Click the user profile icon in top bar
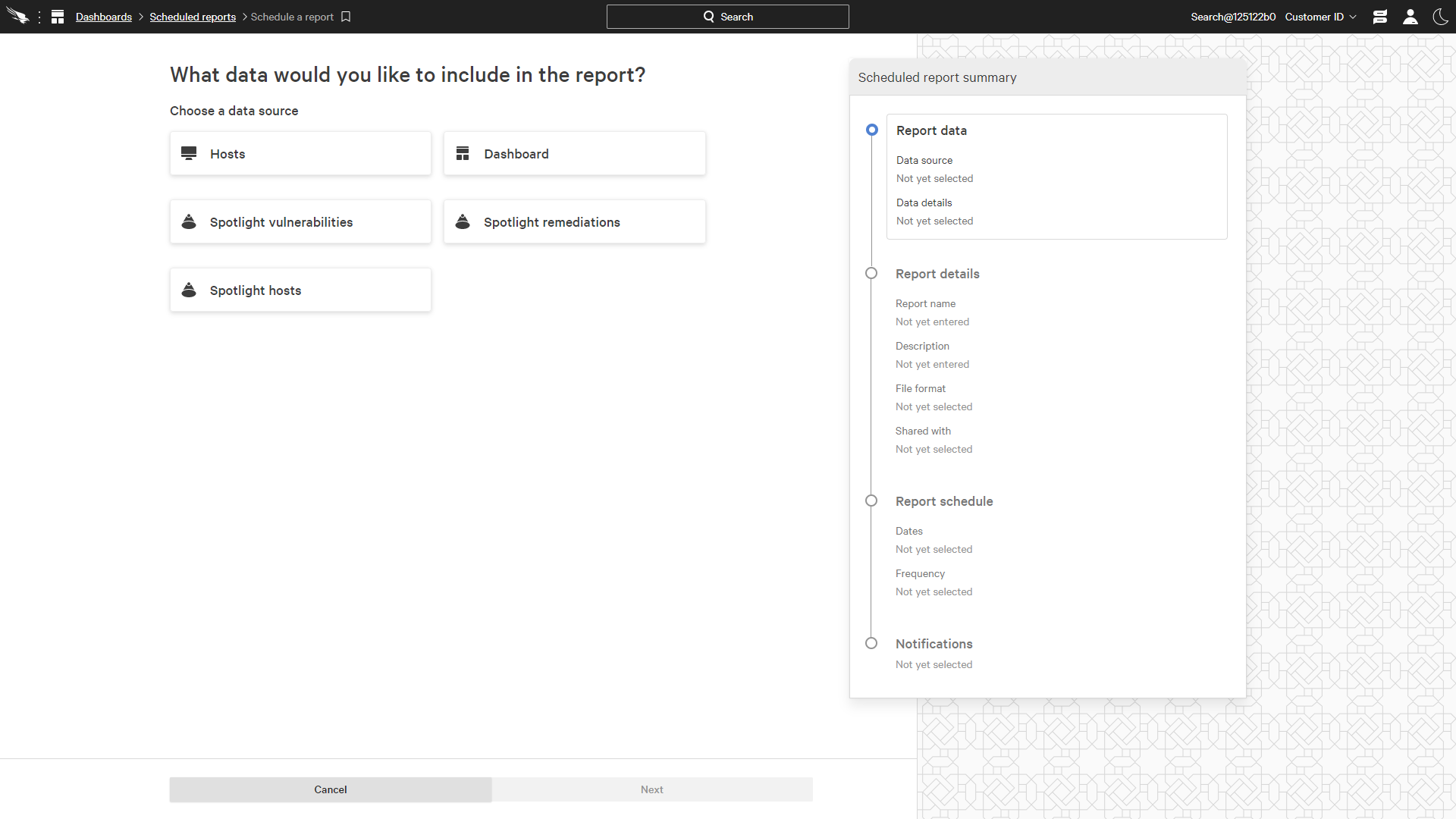The height and width of the screenshot is (819, 1456). coord(1410,16)
